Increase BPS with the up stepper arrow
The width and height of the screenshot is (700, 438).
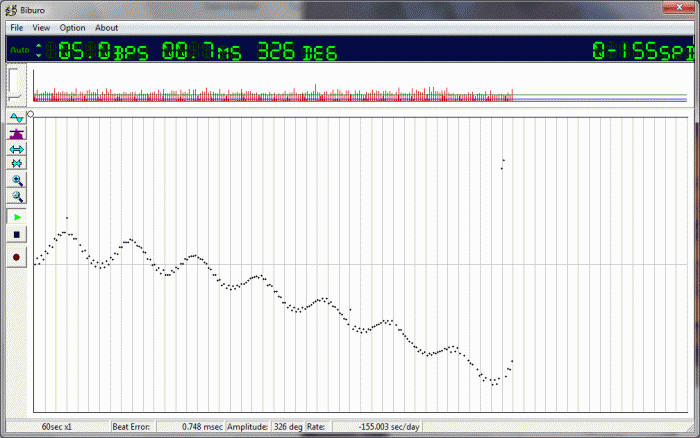tap(39, 46)
